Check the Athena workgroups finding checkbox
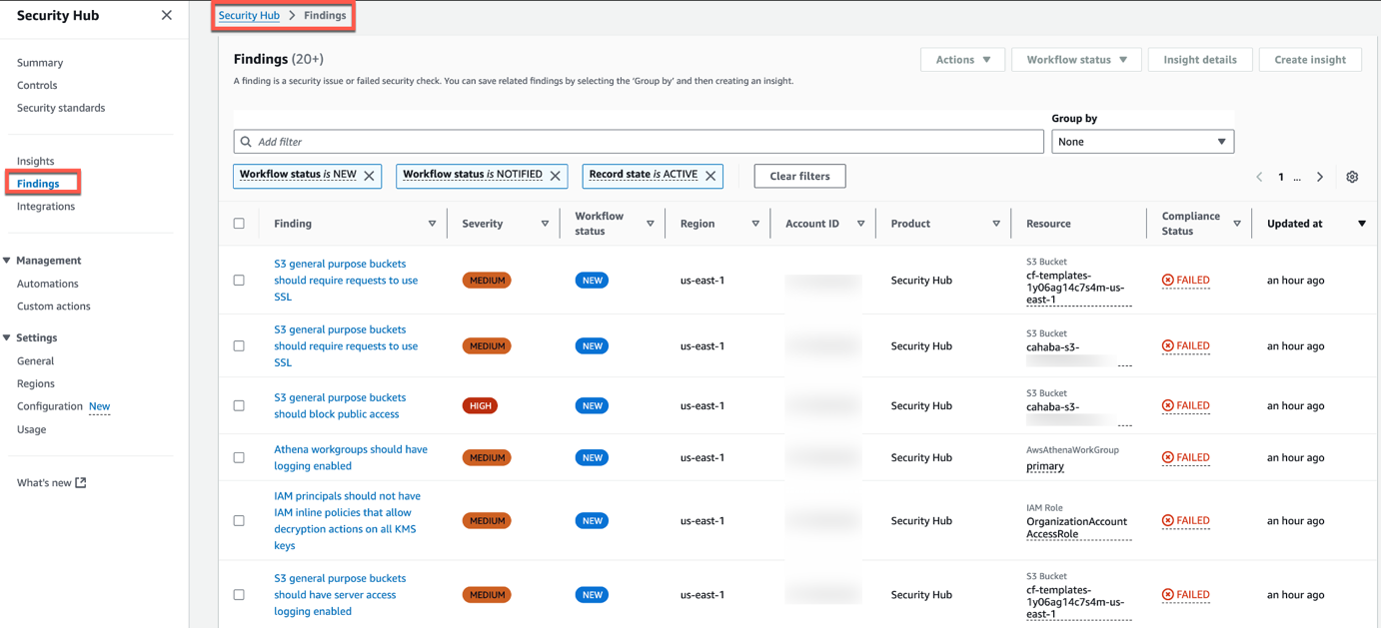The width and height of the screenshot is (1384, 632). click(x=239, y=457)
